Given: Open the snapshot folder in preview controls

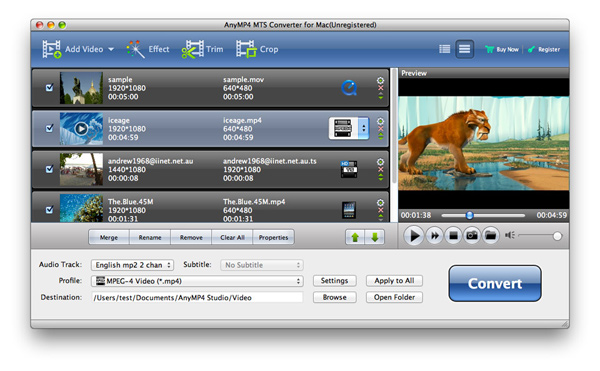Looking at the screenshot, I should 491,235.
